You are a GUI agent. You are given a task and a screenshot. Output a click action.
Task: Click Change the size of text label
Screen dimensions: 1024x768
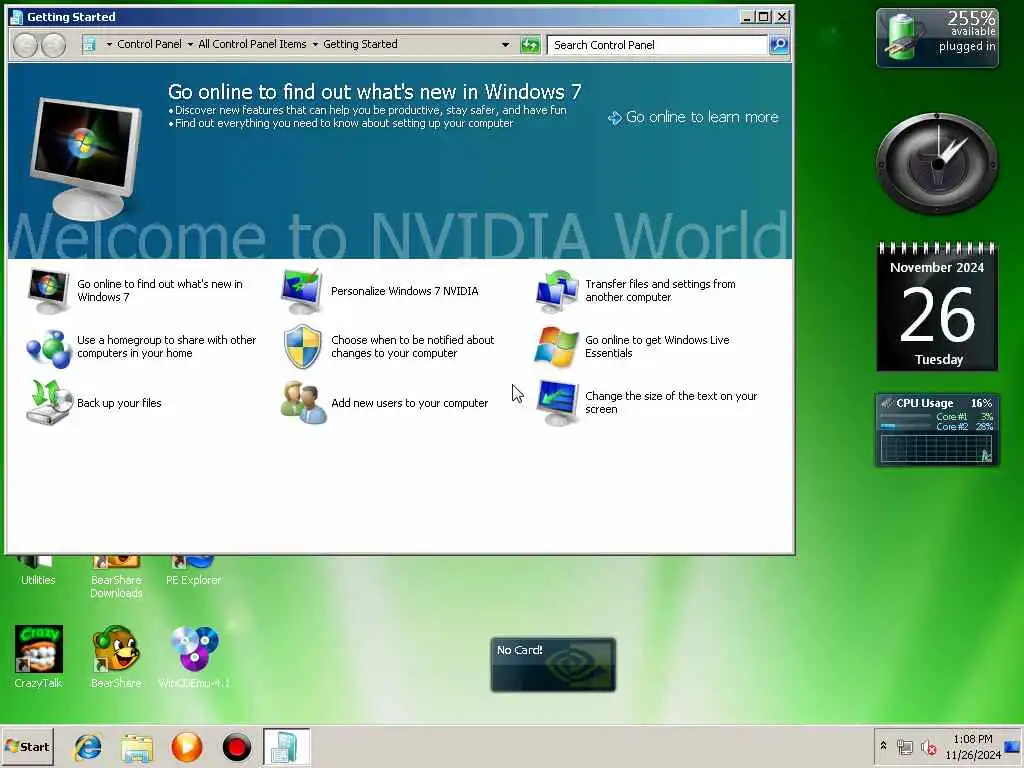671,402
